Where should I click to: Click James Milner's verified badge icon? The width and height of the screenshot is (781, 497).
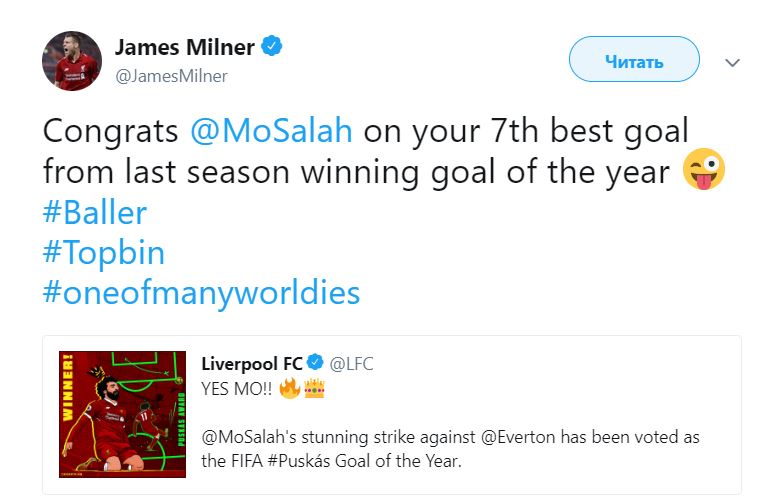271,46
